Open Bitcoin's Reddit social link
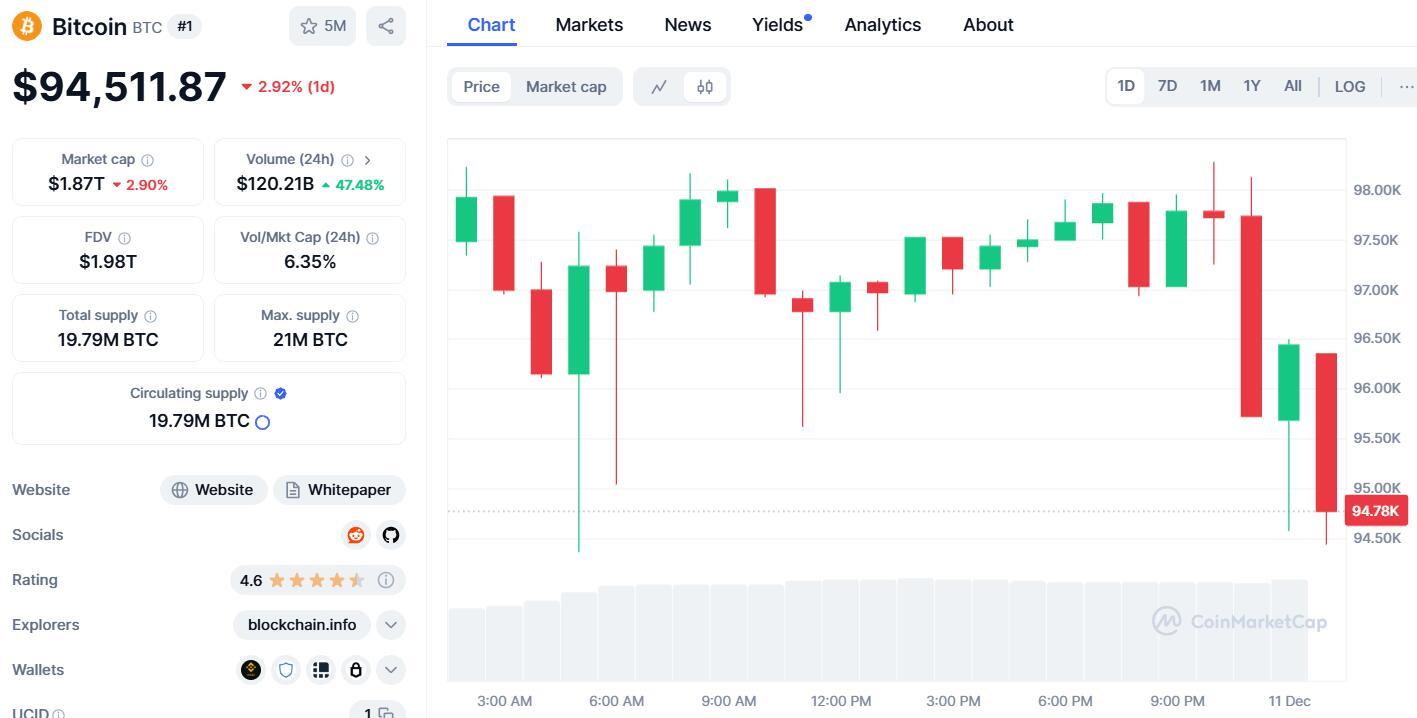Screen dimensions: 1417x718 [355, 535]
